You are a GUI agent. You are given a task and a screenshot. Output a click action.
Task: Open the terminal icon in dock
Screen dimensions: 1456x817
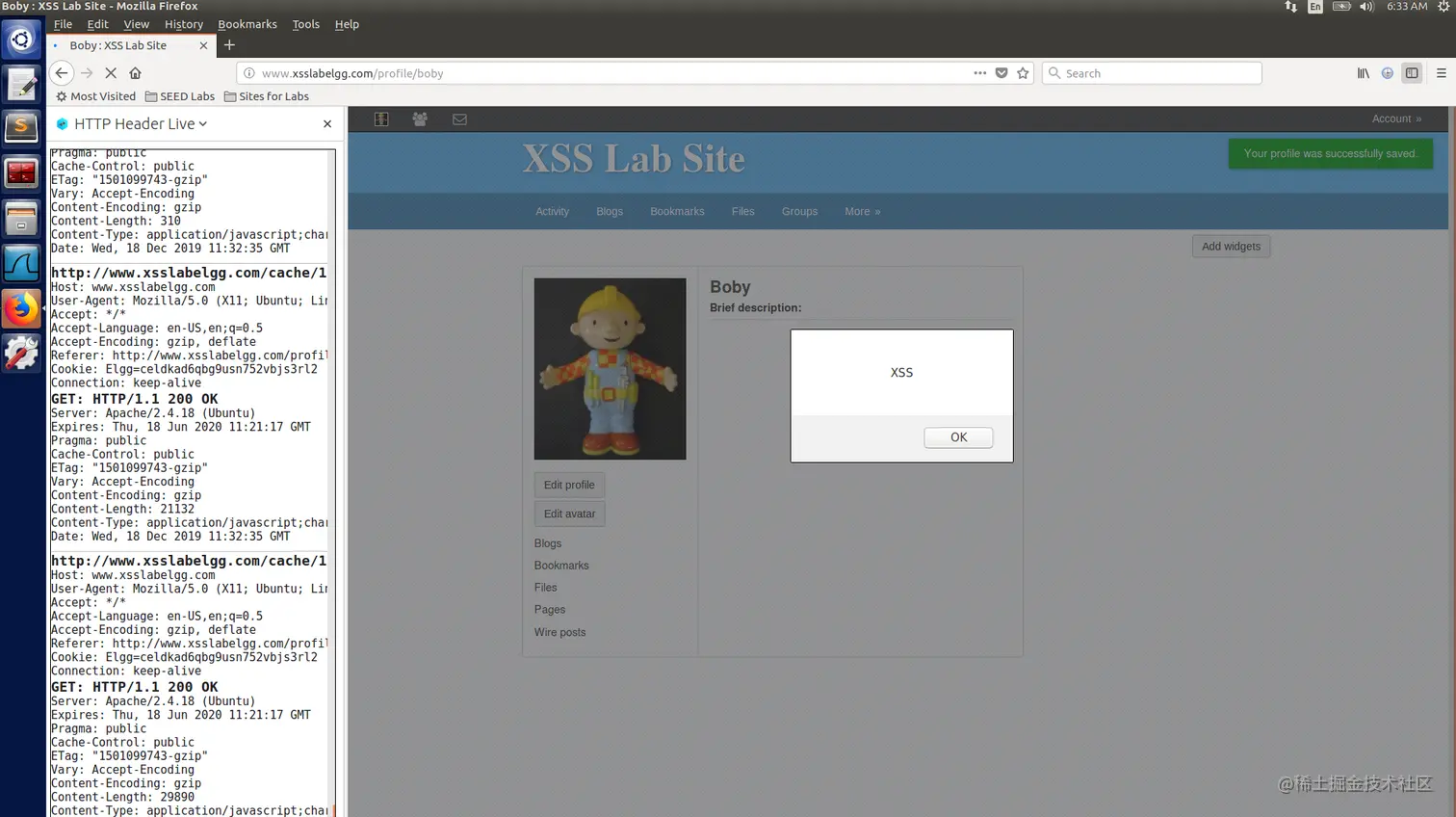click(x=21, y=174)
